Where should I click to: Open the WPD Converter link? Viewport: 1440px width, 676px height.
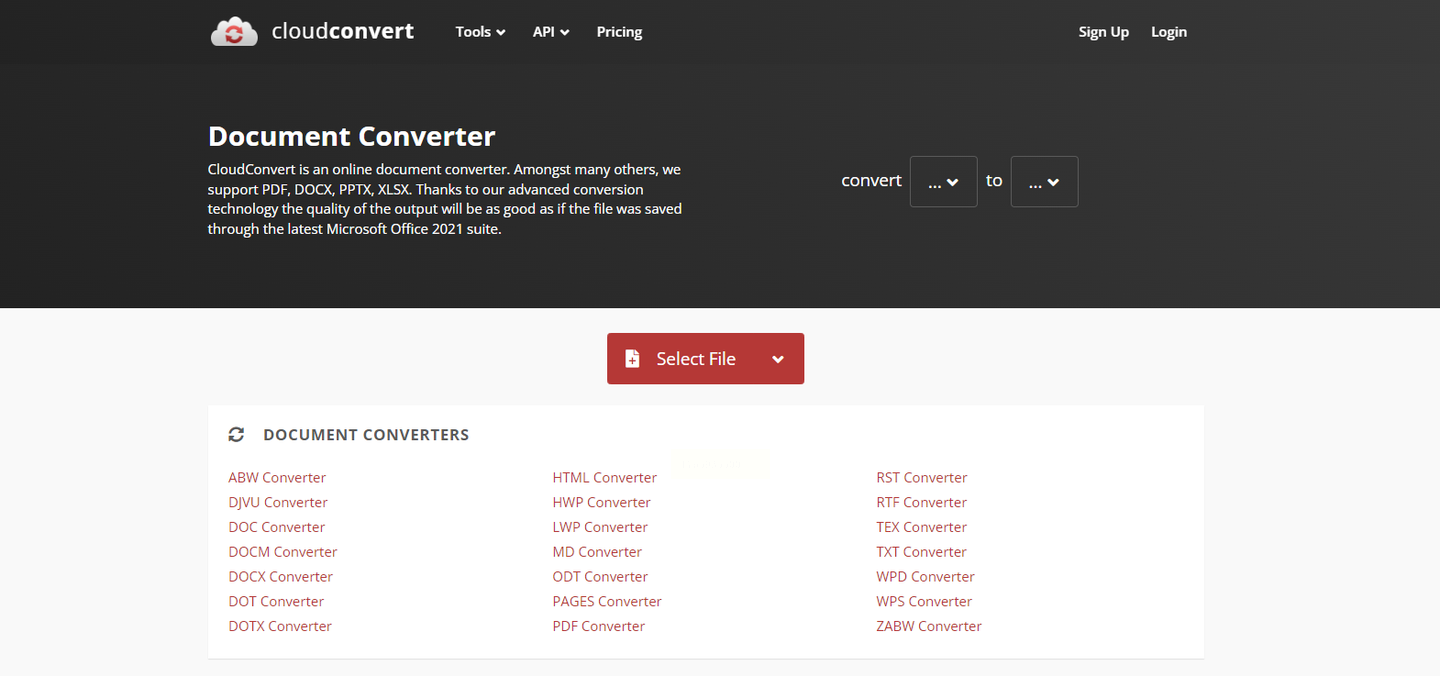click(x=925, y=577)
